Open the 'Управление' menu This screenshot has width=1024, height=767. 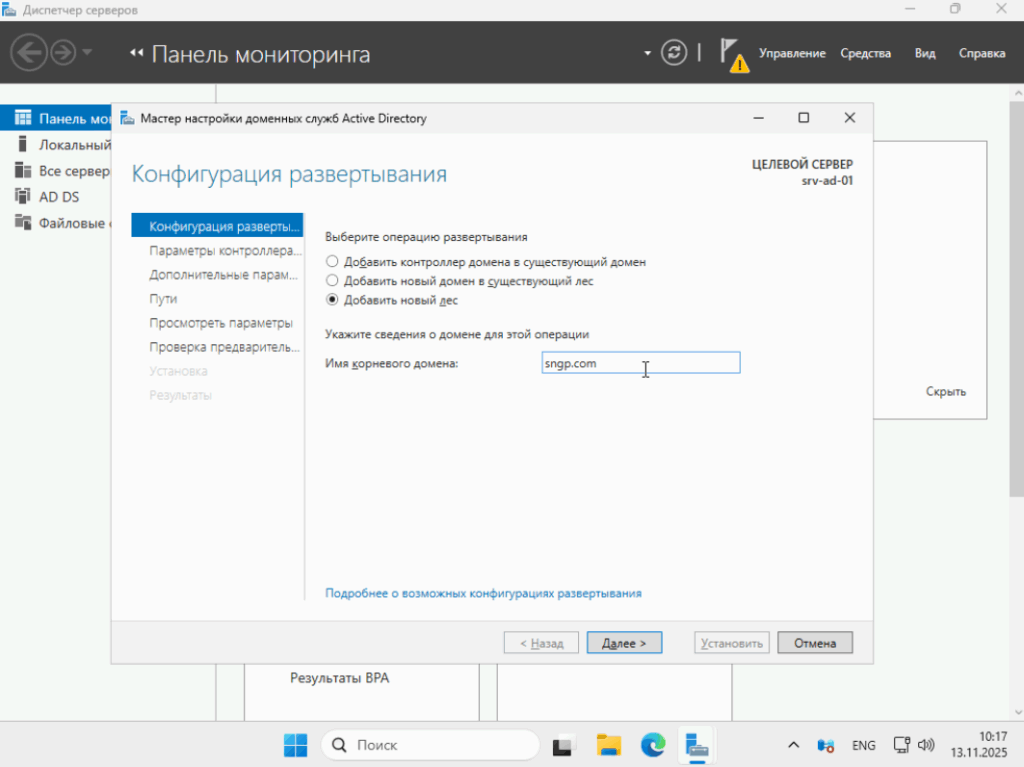(x=792, y=54)
